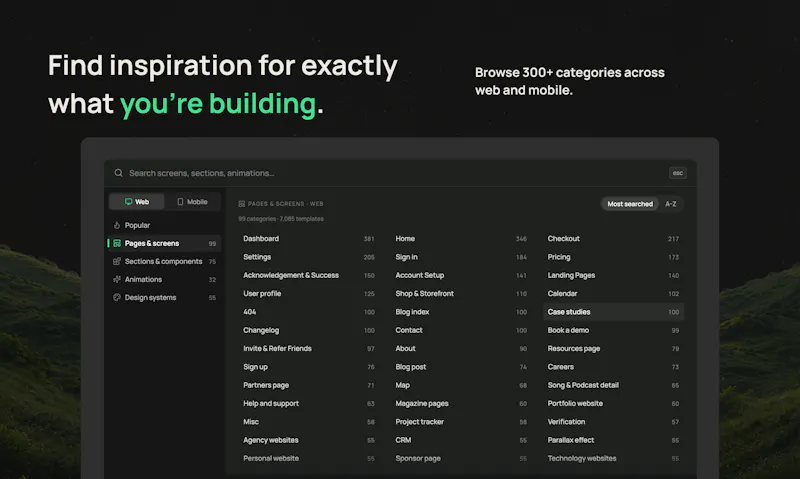
Task: Open the Personal website category
Action: (309, 459)
